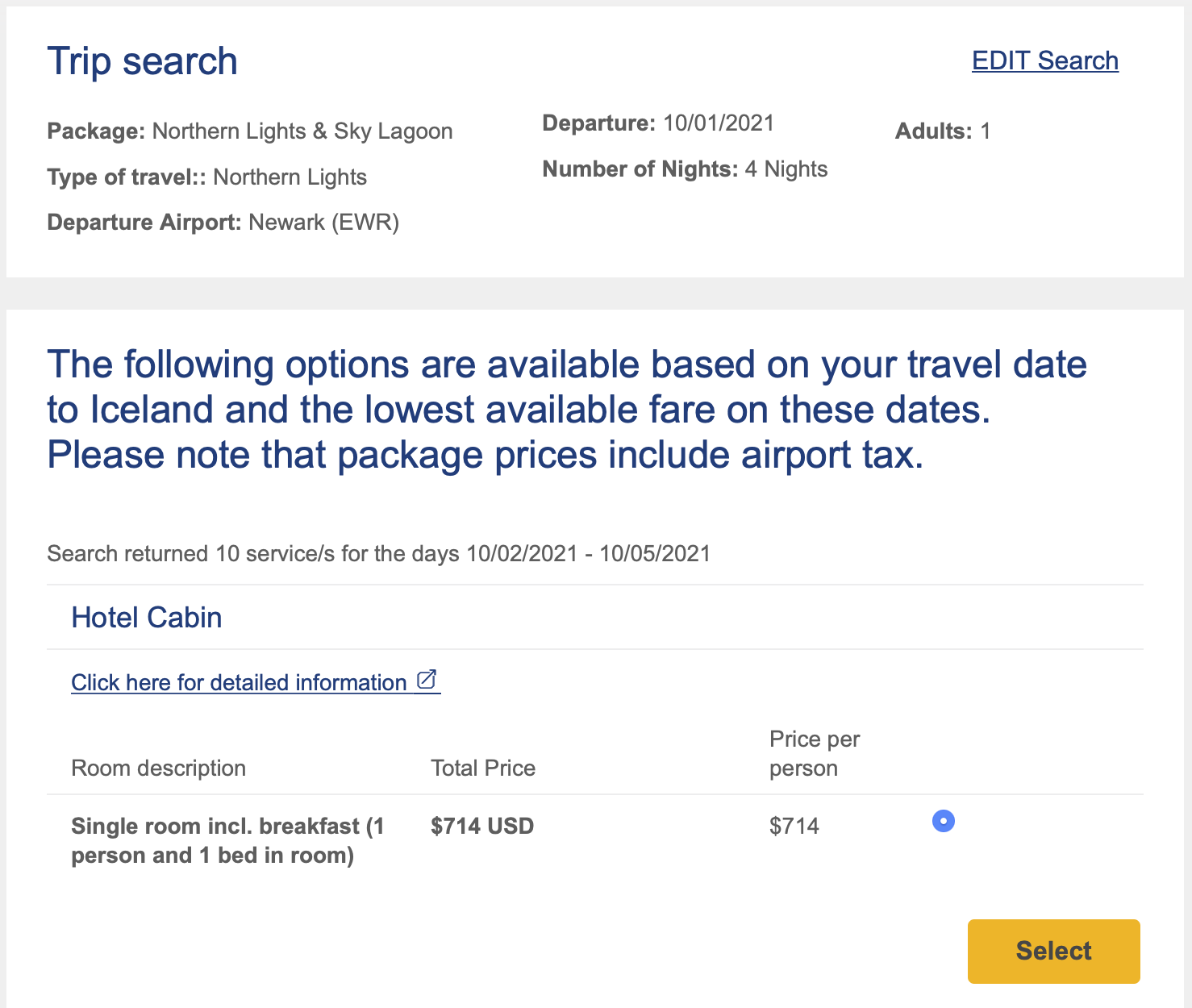Viewport: 1192px width, 1008px height.
Task: Click here for detailed information
Action: (238, 682)
